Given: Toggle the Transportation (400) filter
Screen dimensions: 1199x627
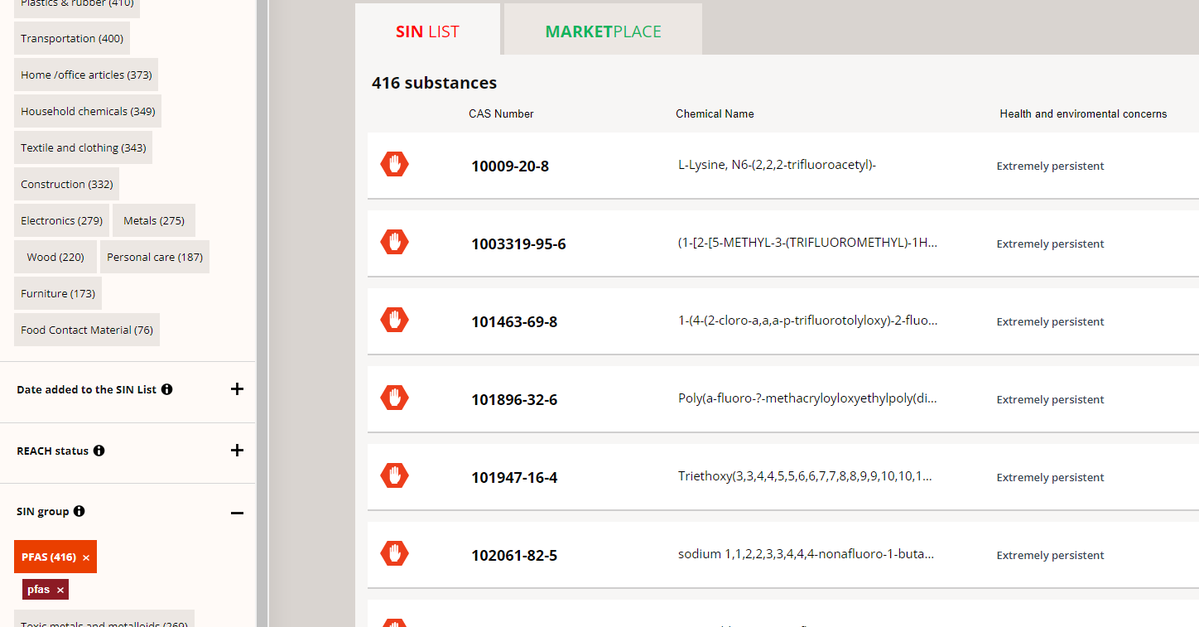Looking at the screenshot, I should (72, 38).
